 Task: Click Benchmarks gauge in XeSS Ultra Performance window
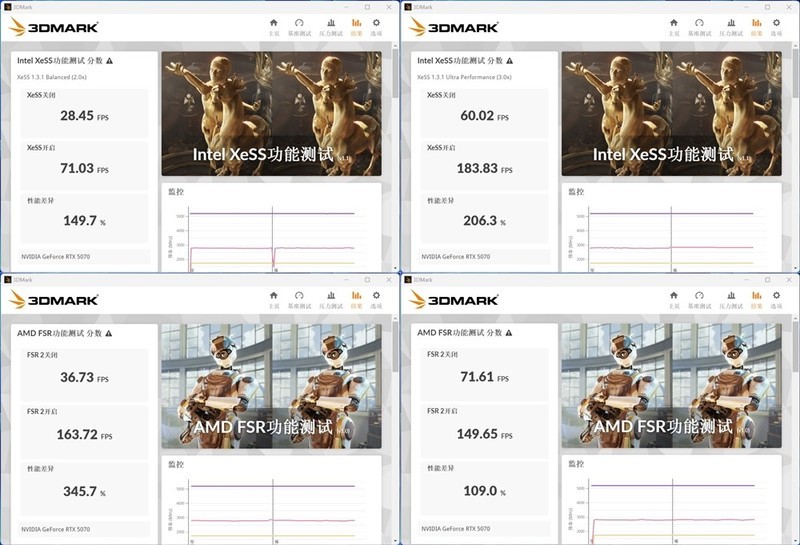tap(699, 23)
